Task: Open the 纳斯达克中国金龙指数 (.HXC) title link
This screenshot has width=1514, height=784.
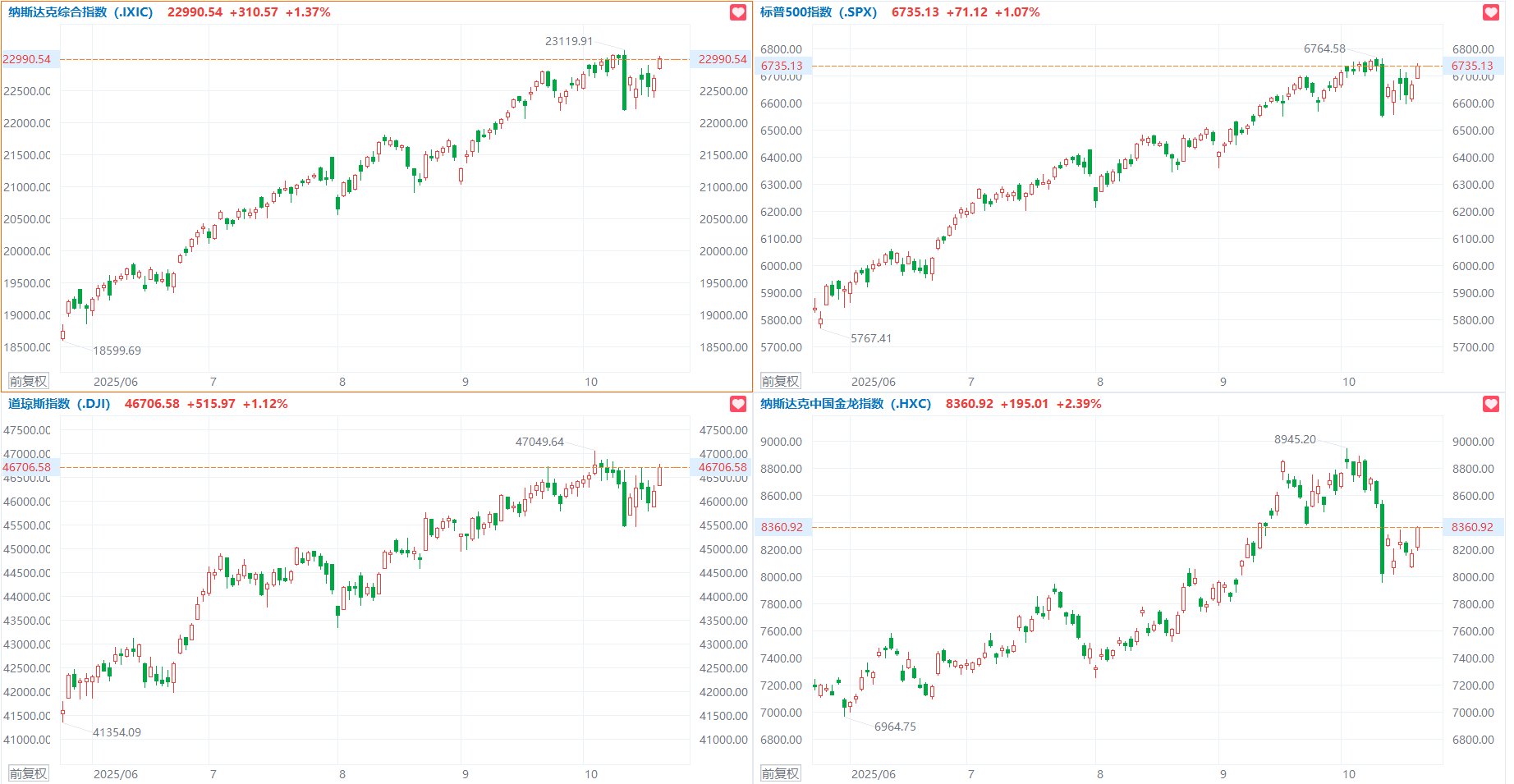Action: pyautogui.click(x=845, y=404)
